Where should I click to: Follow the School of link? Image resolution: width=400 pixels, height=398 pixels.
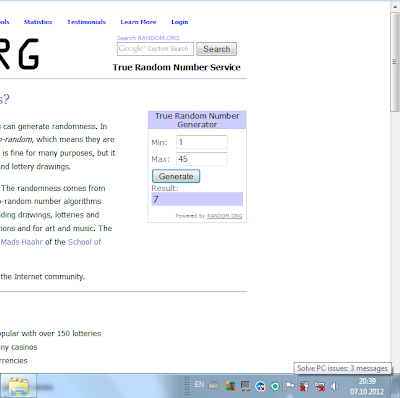tap(84, 242)
